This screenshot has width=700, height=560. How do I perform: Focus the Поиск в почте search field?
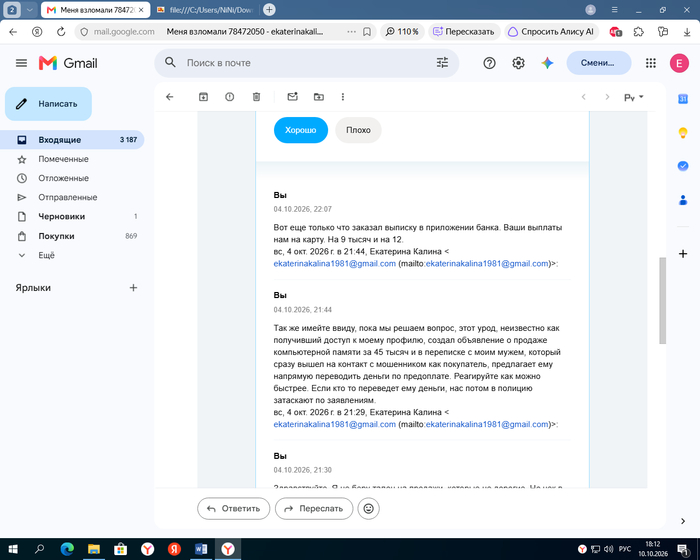(x=307, y=63)
